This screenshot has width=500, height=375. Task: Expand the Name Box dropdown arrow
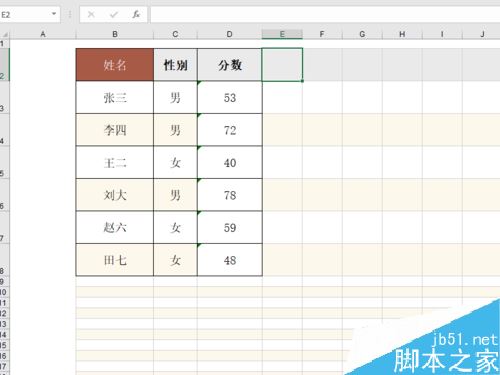tap(54, 14)
